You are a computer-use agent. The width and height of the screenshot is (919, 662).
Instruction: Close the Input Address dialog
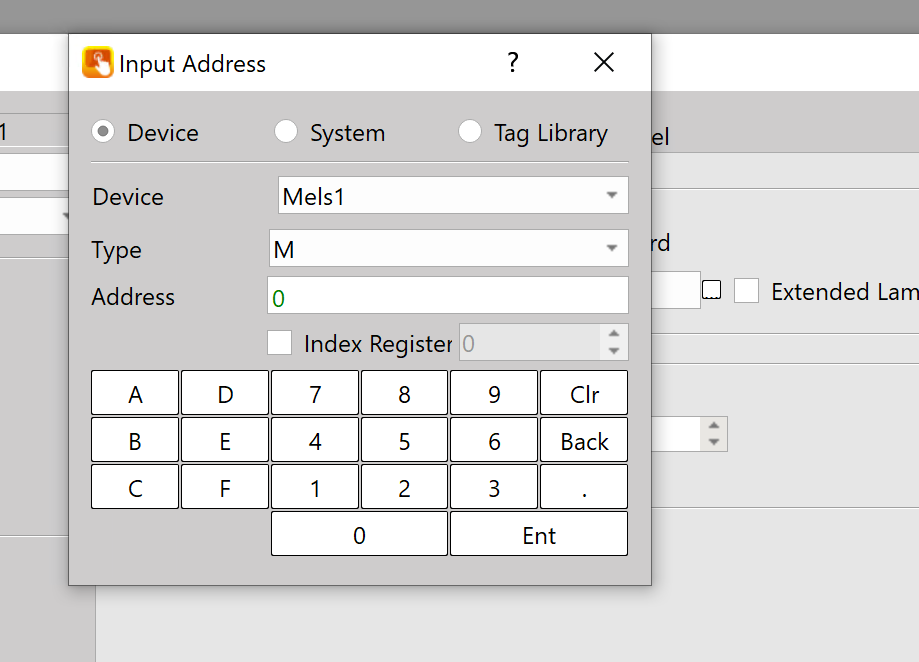pyautogui.click(x=604, y=63)
